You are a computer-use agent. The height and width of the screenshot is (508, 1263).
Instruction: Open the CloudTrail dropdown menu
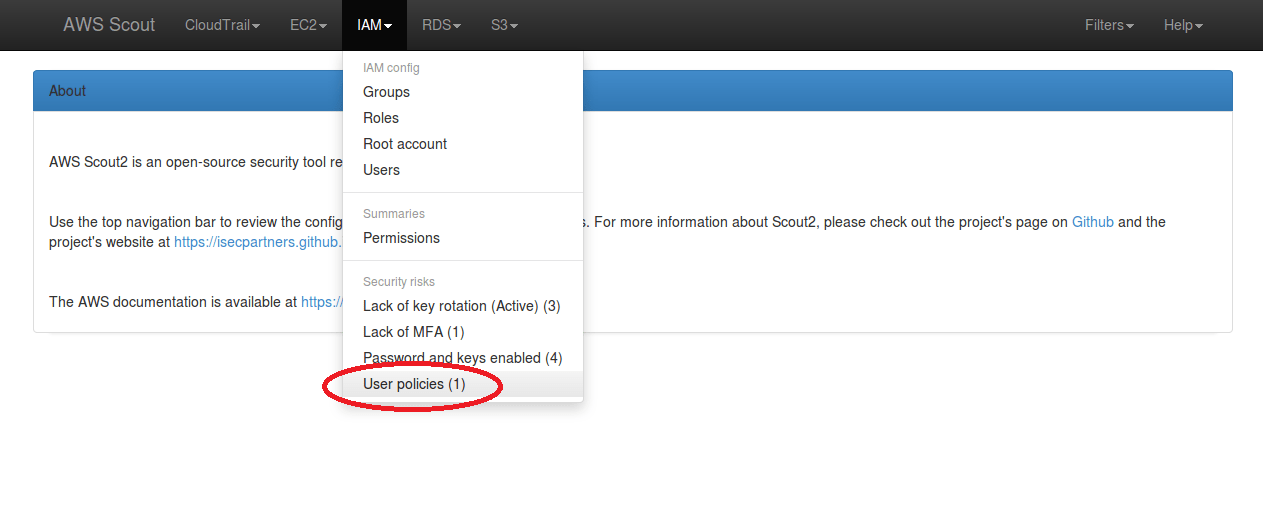(222, 25)
